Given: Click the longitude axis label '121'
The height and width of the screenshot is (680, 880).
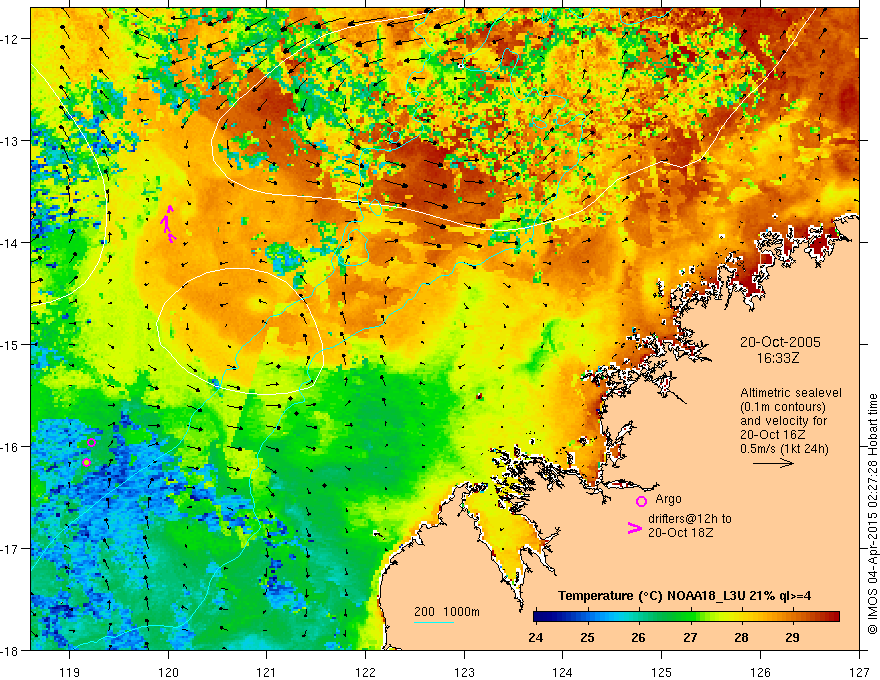Looking at the screenshot, I should [267, 672].
